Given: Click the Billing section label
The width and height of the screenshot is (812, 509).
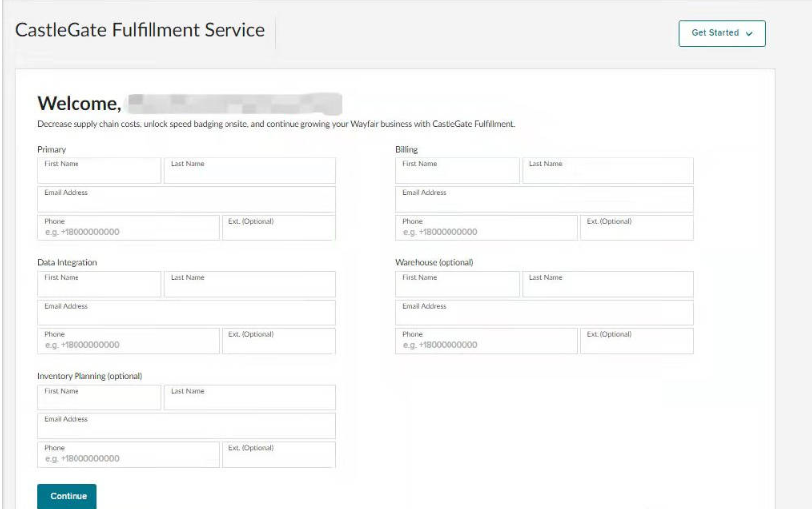Looking at the screenshot, I should (407, 150).
